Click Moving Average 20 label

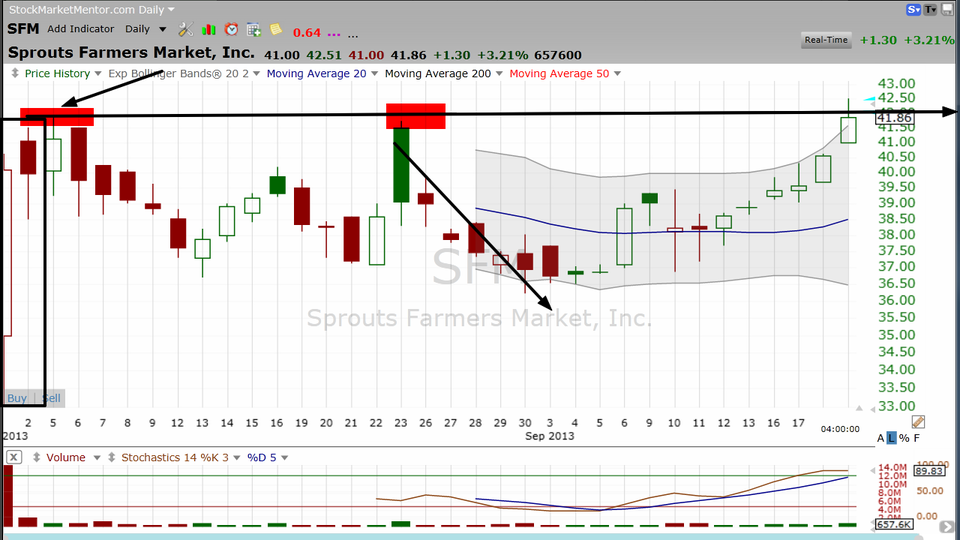(317, 73)
